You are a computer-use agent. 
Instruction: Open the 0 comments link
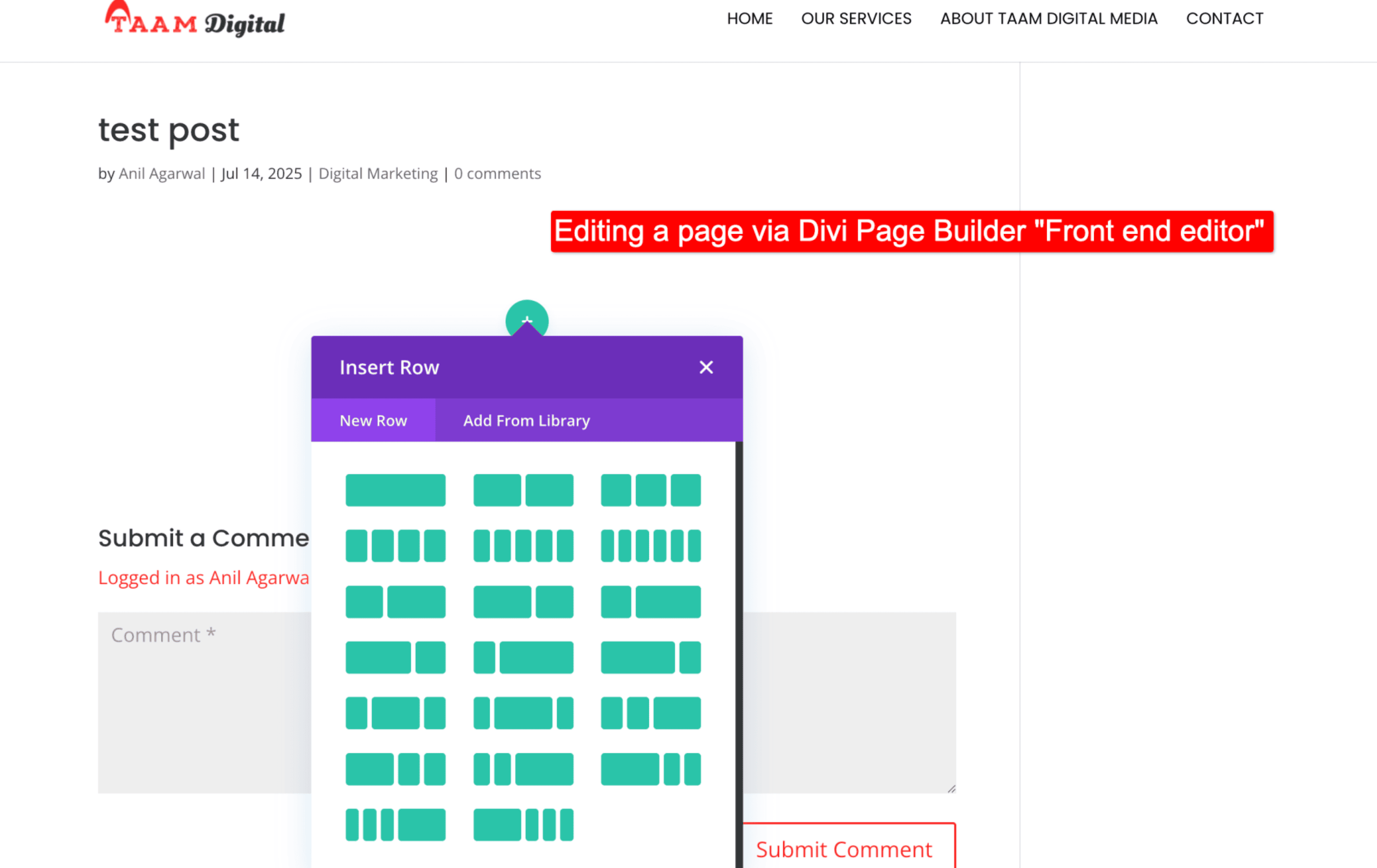tap(498, 173)
